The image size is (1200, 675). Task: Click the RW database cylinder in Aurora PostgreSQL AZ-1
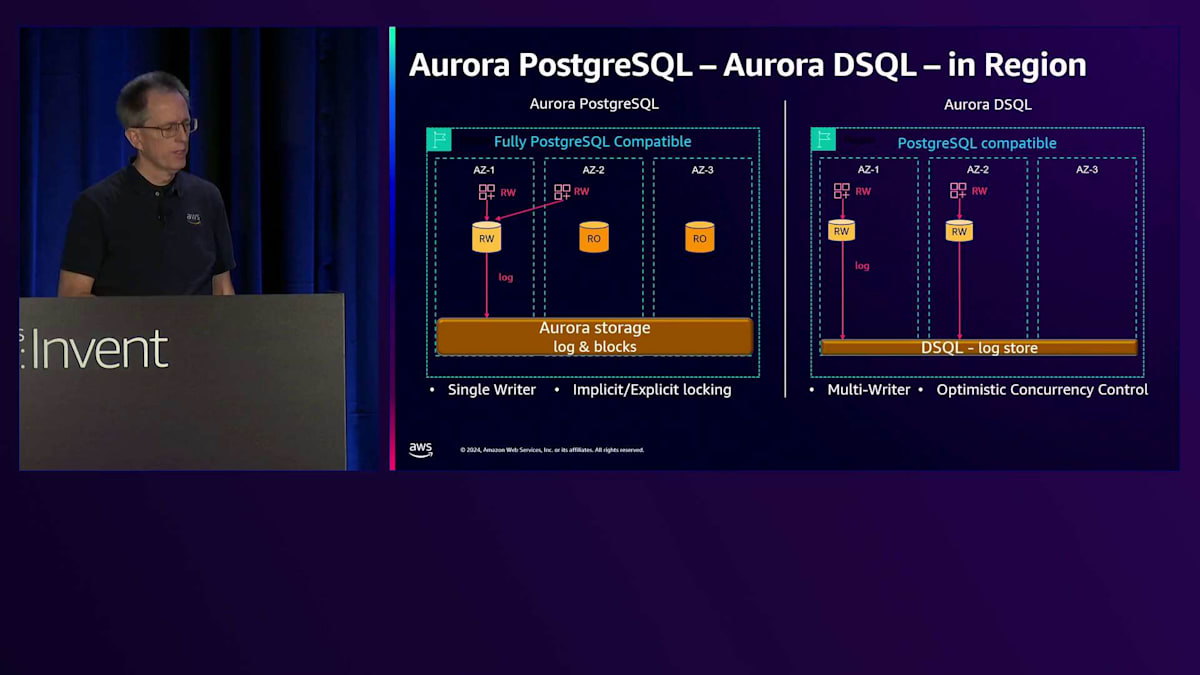[487, 237]
